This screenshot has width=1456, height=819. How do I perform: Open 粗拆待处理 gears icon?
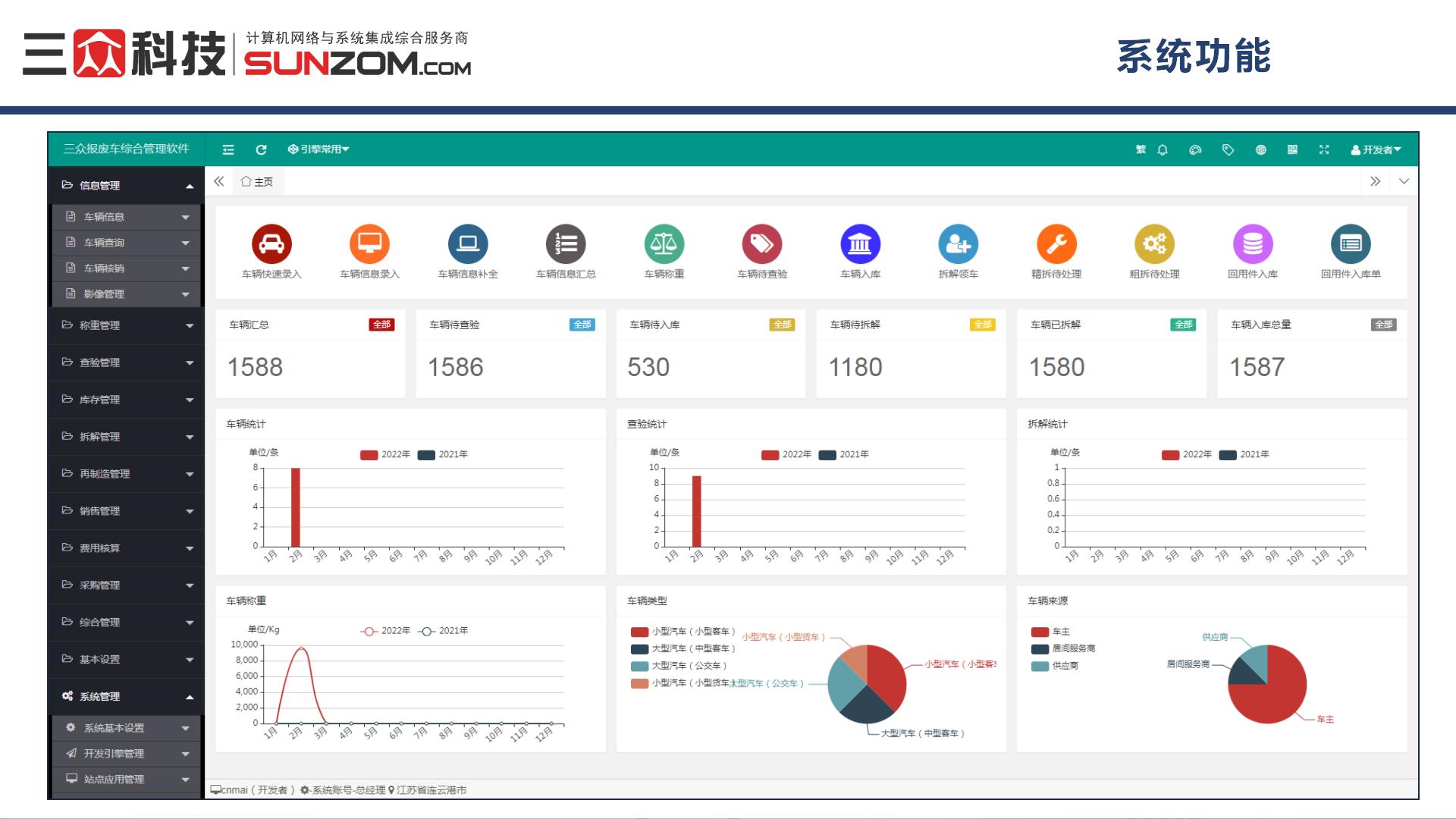pos(1154,243)
